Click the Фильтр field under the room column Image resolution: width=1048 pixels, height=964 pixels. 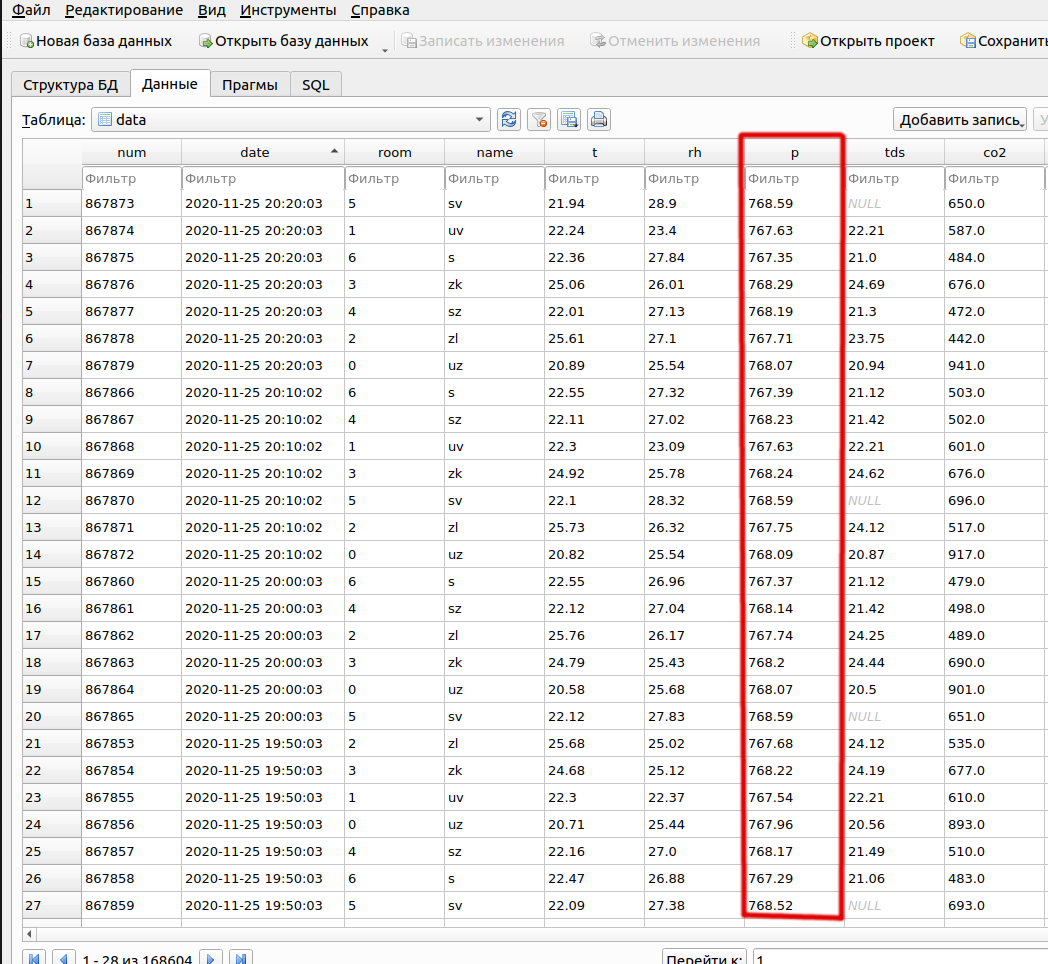click(394, 179)
